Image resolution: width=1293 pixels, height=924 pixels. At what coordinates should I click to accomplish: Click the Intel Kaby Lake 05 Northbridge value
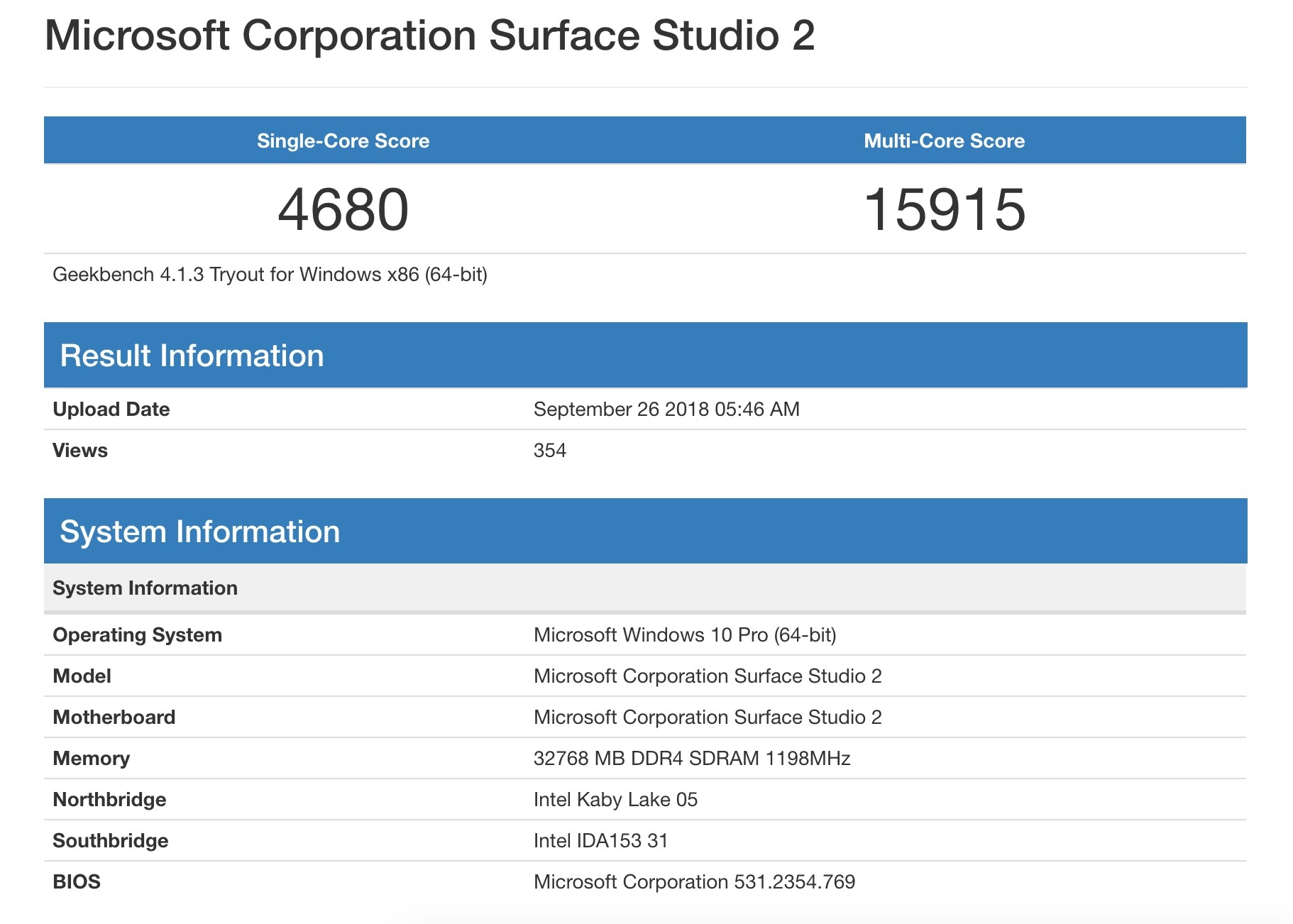point(615,800)
